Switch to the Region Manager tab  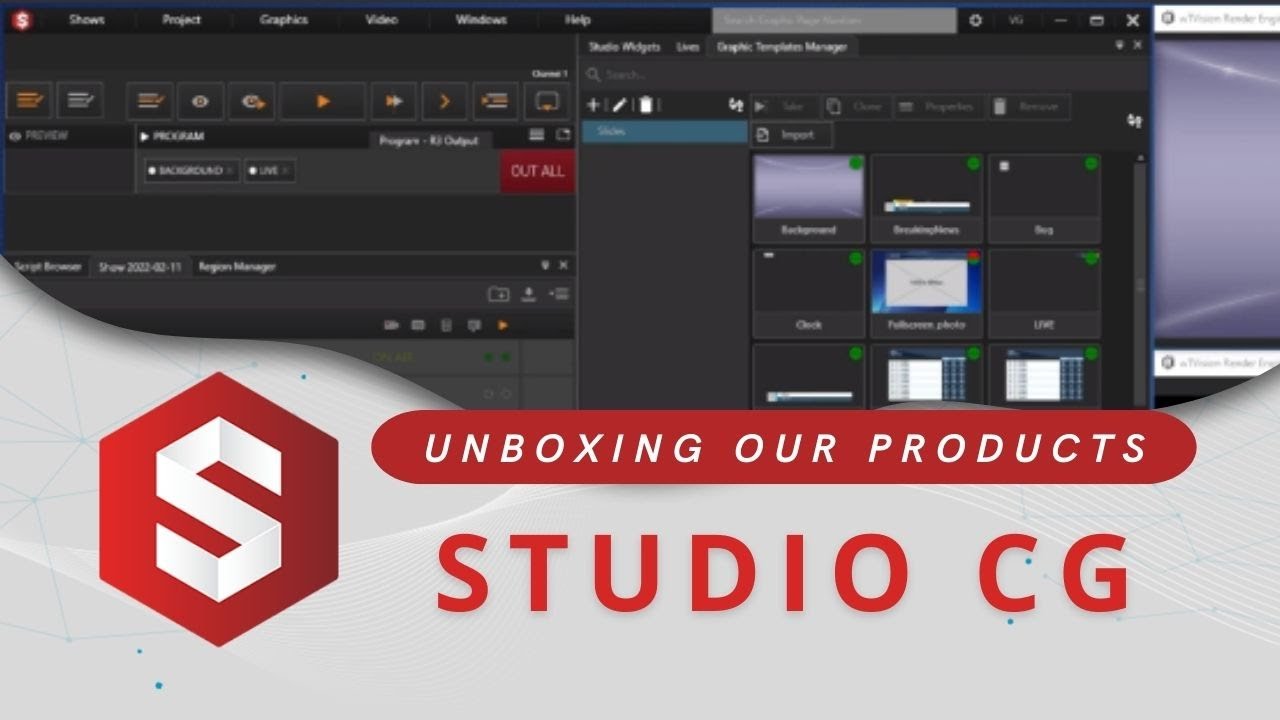[x=237, y=267]
